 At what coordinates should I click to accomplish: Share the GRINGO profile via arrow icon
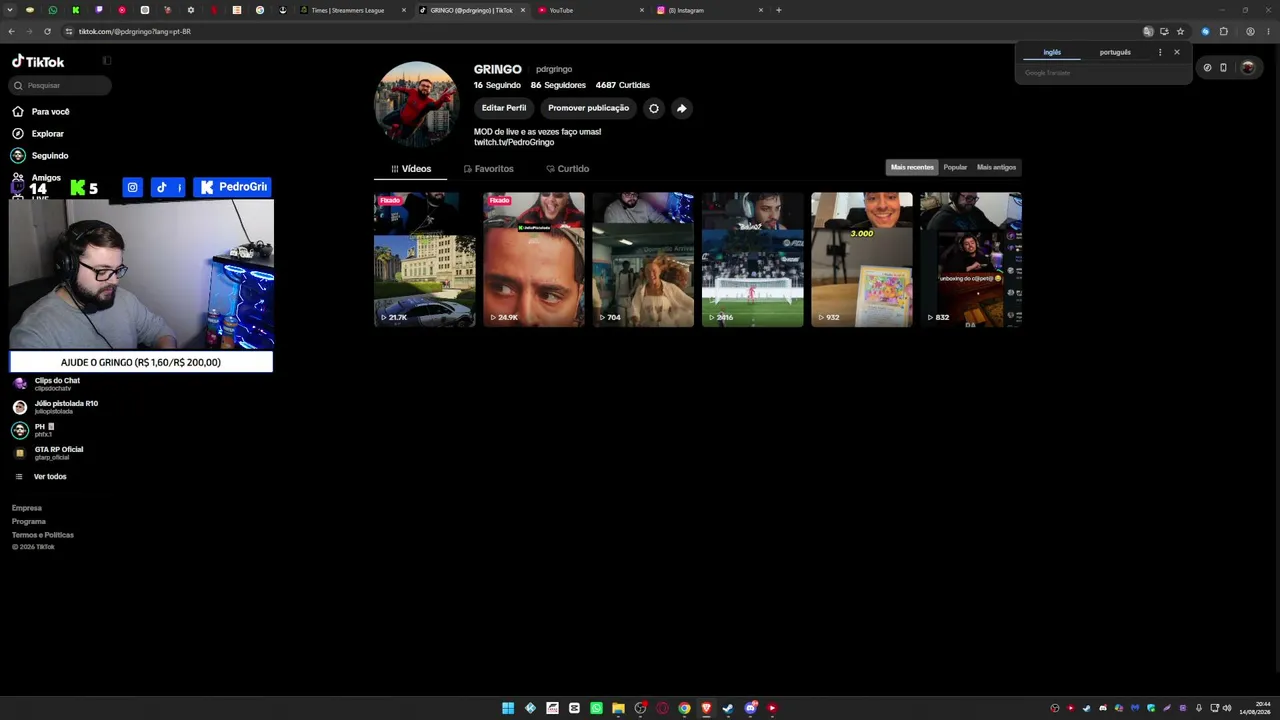click(x=682, y=108)
